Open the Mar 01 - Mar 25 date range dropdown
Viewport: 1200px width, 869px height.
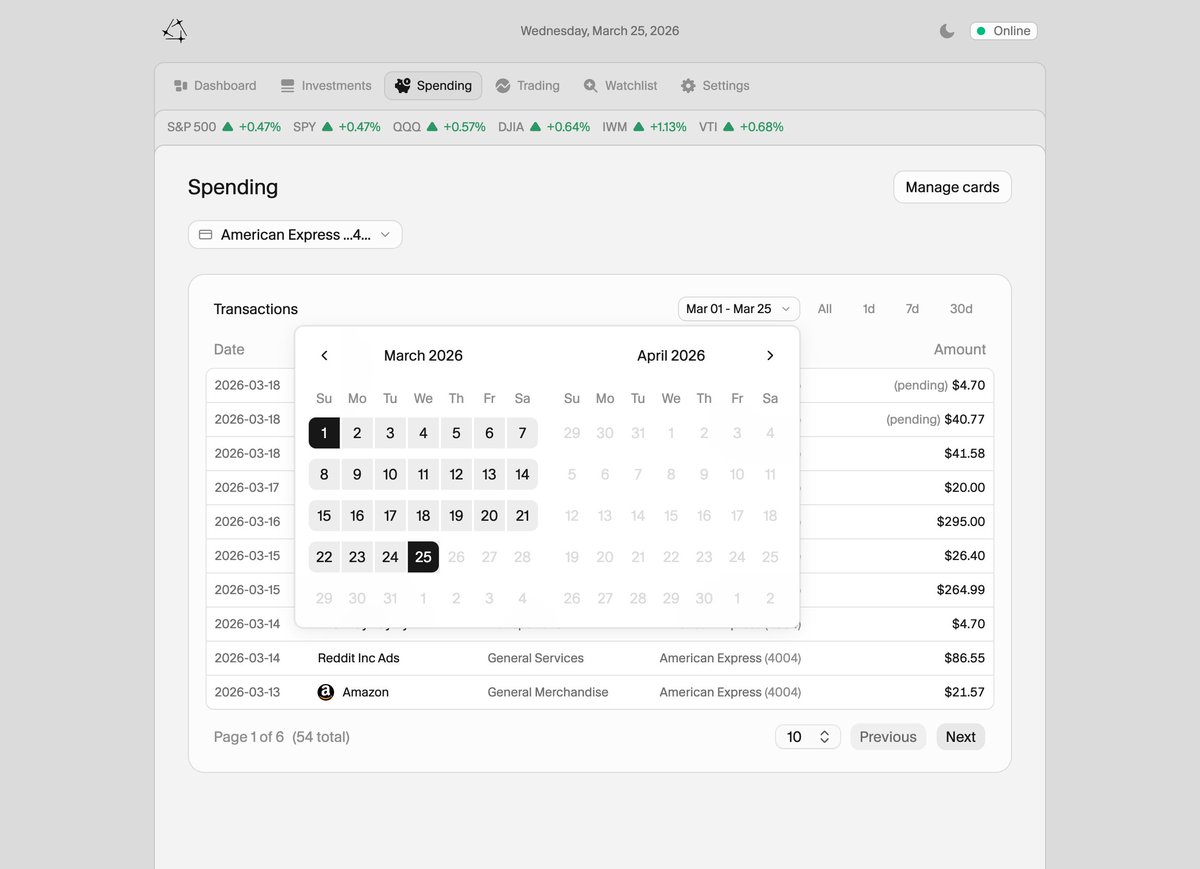click(x=739, y=309)
